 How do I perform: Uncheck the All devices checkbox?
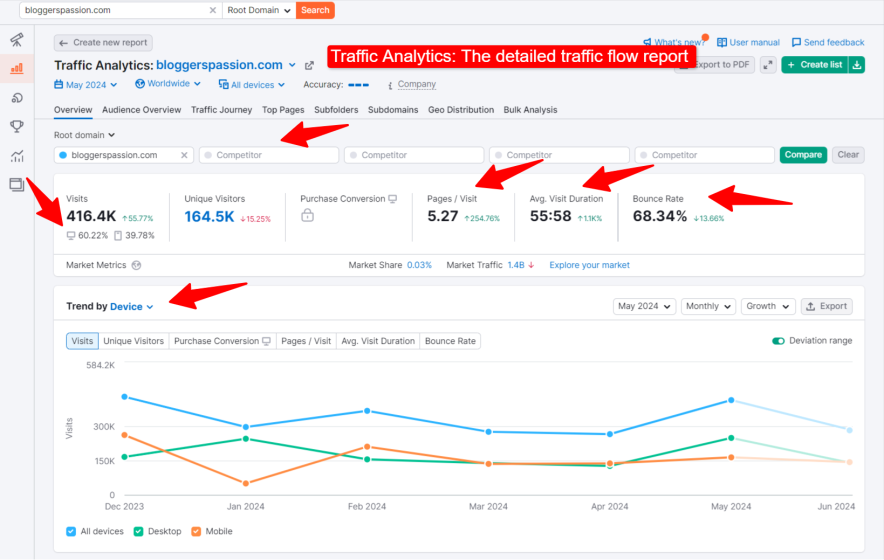point(71,531)
